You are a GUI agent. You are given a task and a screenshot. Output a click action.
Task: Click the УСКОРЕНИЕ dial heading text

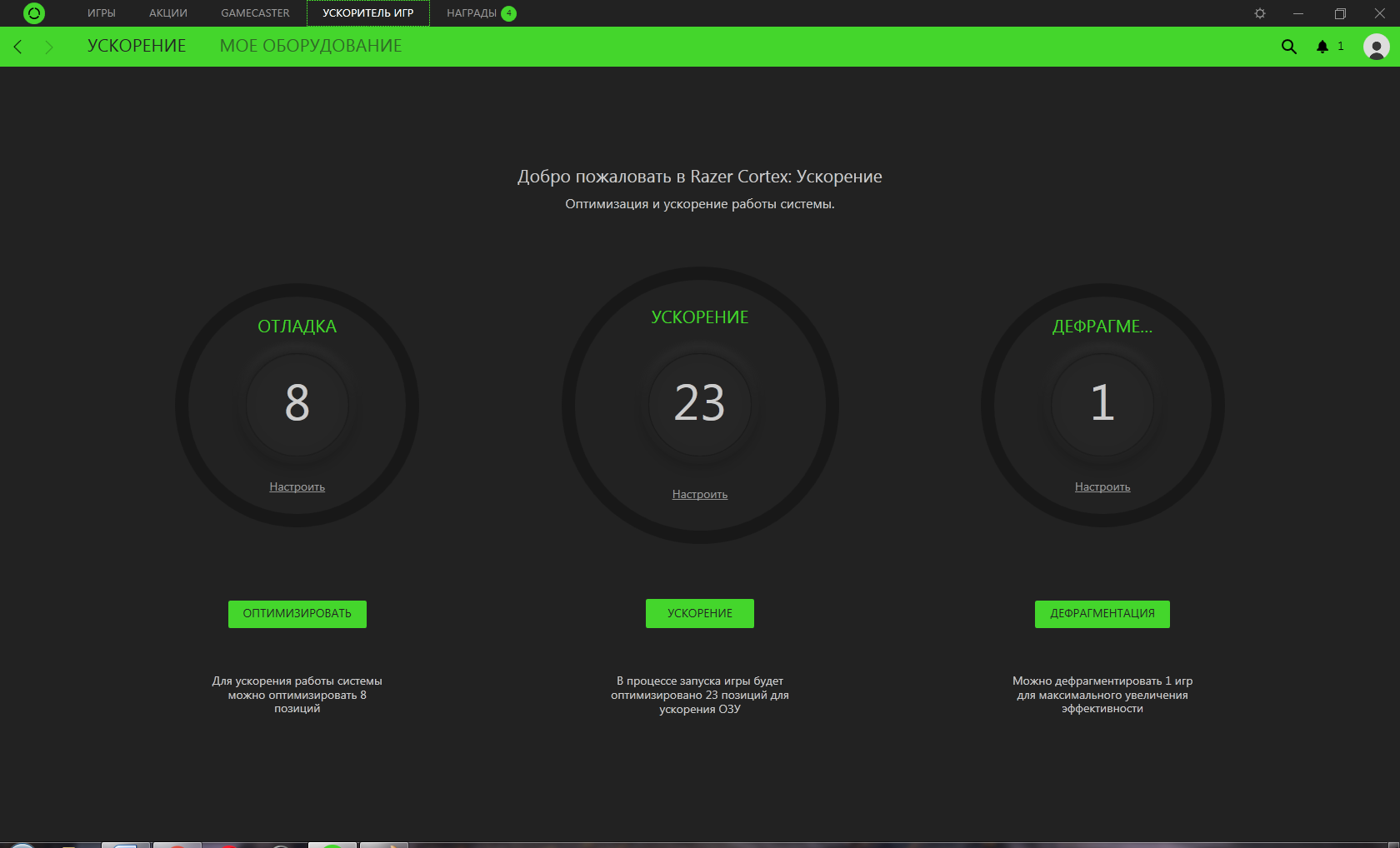pyautogui.click(x=700, y=317)
